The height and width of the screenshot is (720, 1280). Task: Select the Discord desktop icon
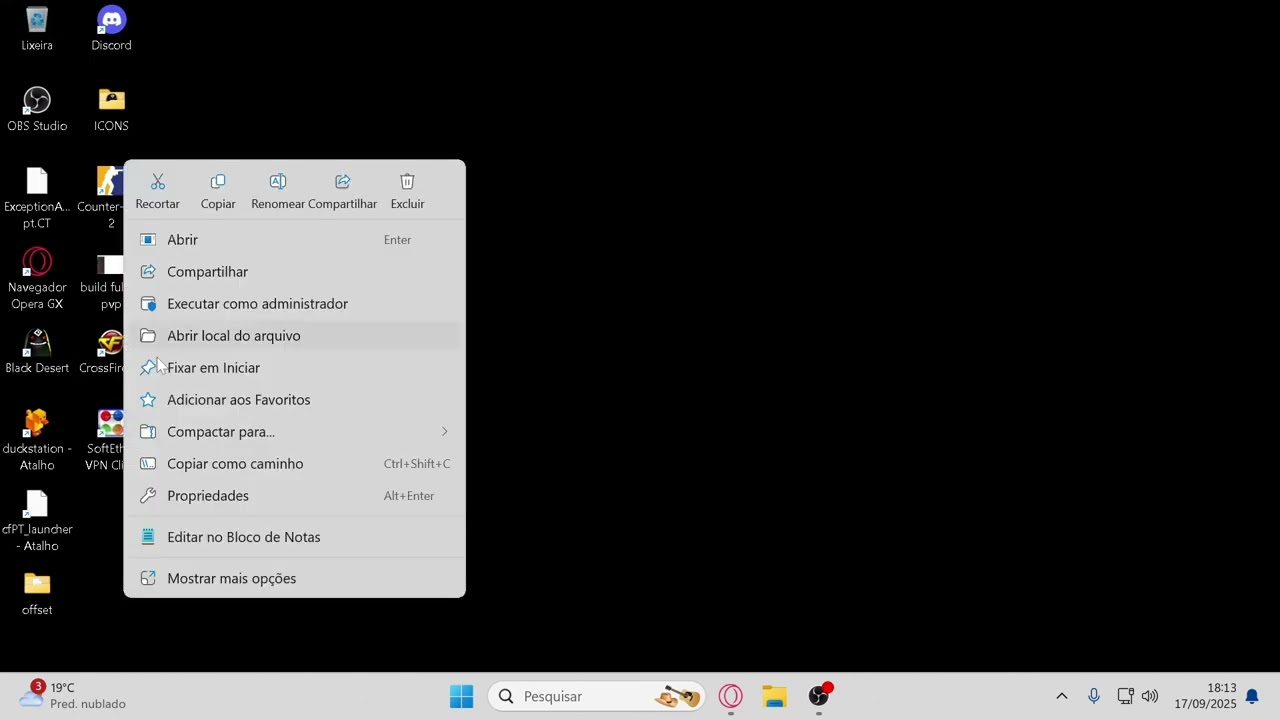[111, 29]
